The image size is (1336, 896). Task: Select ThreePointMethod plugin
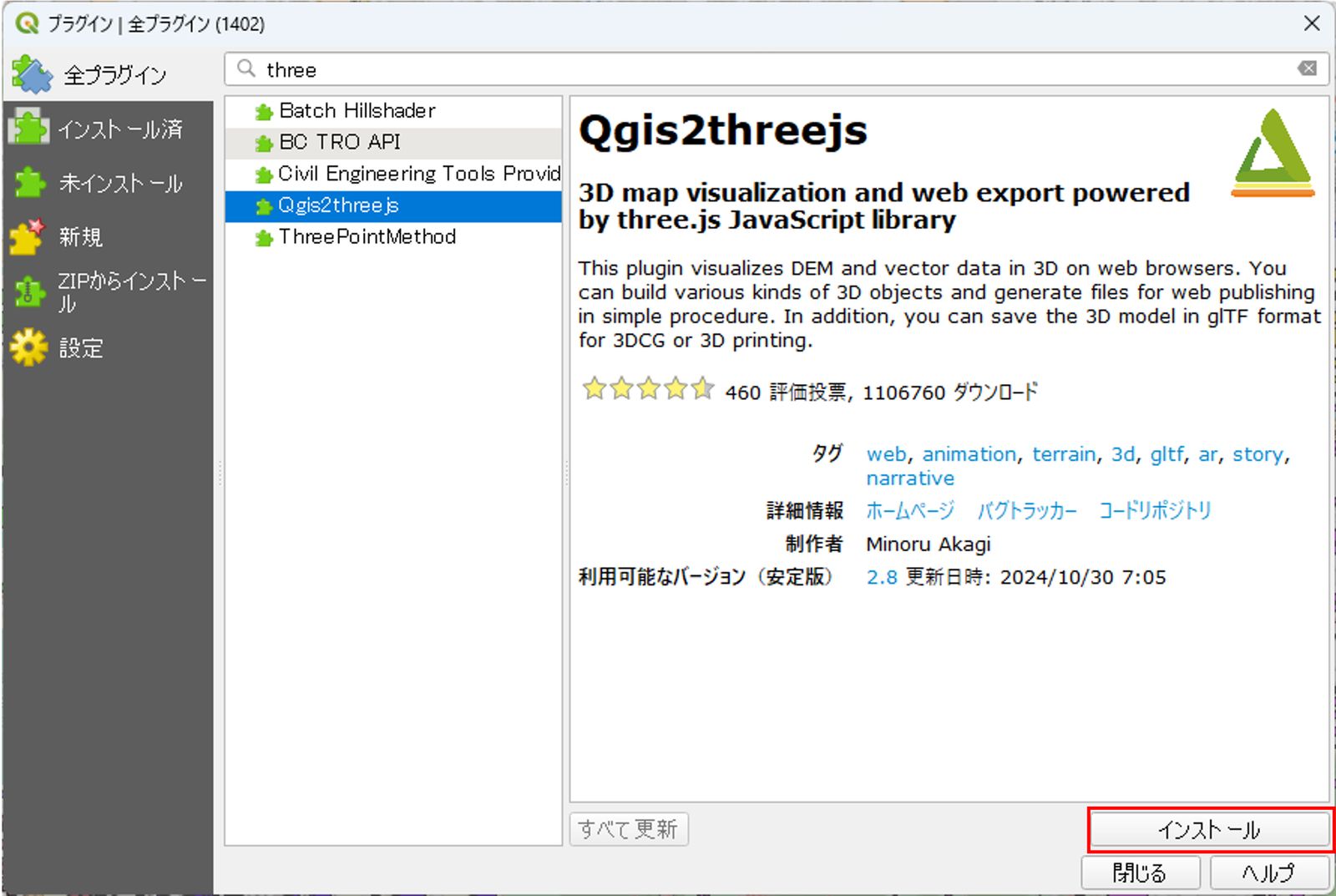pyautogui.click(x=393, y=237)
